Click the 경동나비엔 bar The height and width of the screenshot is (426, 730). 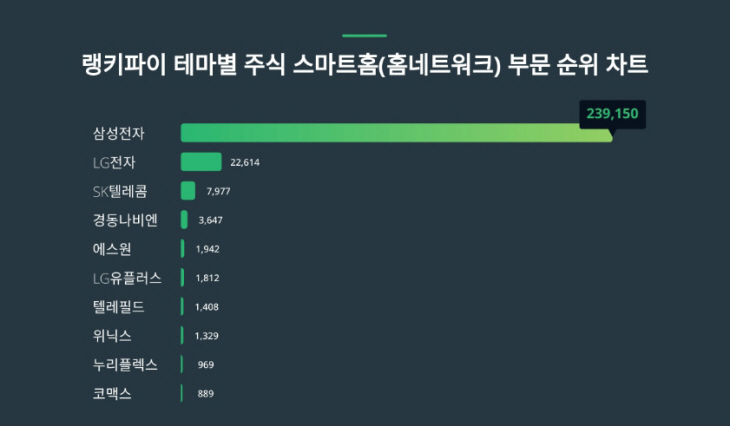[184, 220]
